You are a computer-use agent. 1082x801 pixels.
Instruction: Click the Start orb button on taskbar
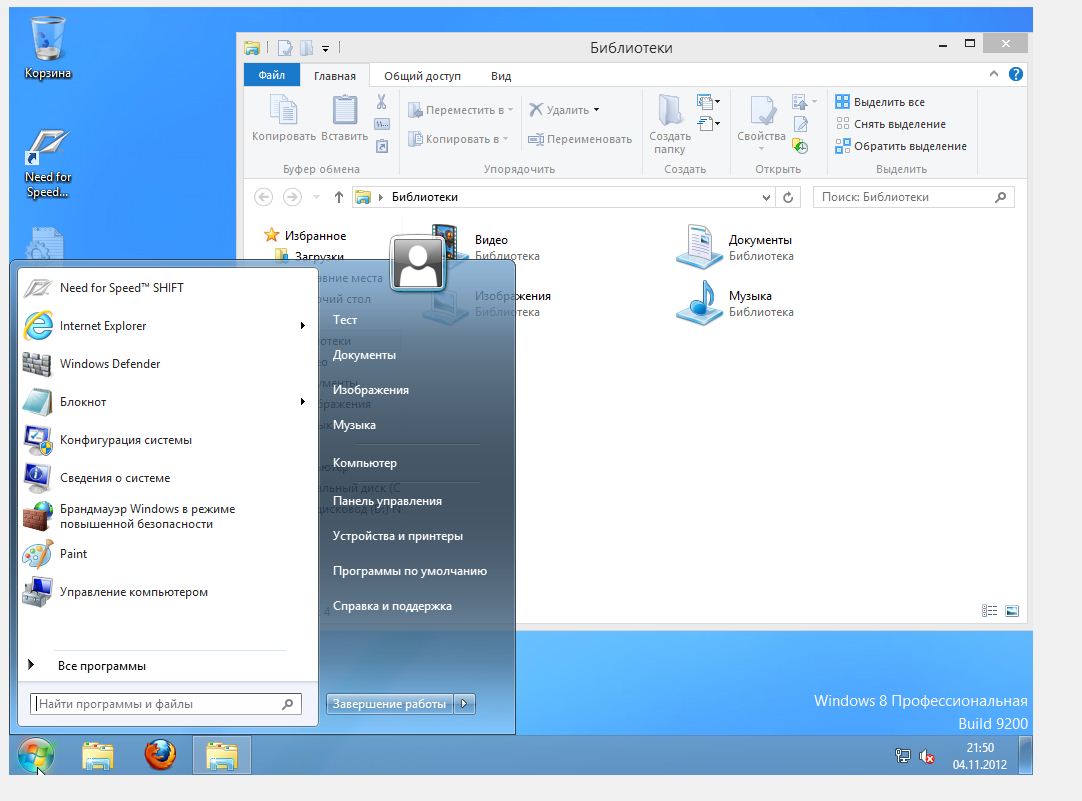(x=36, y=755)
